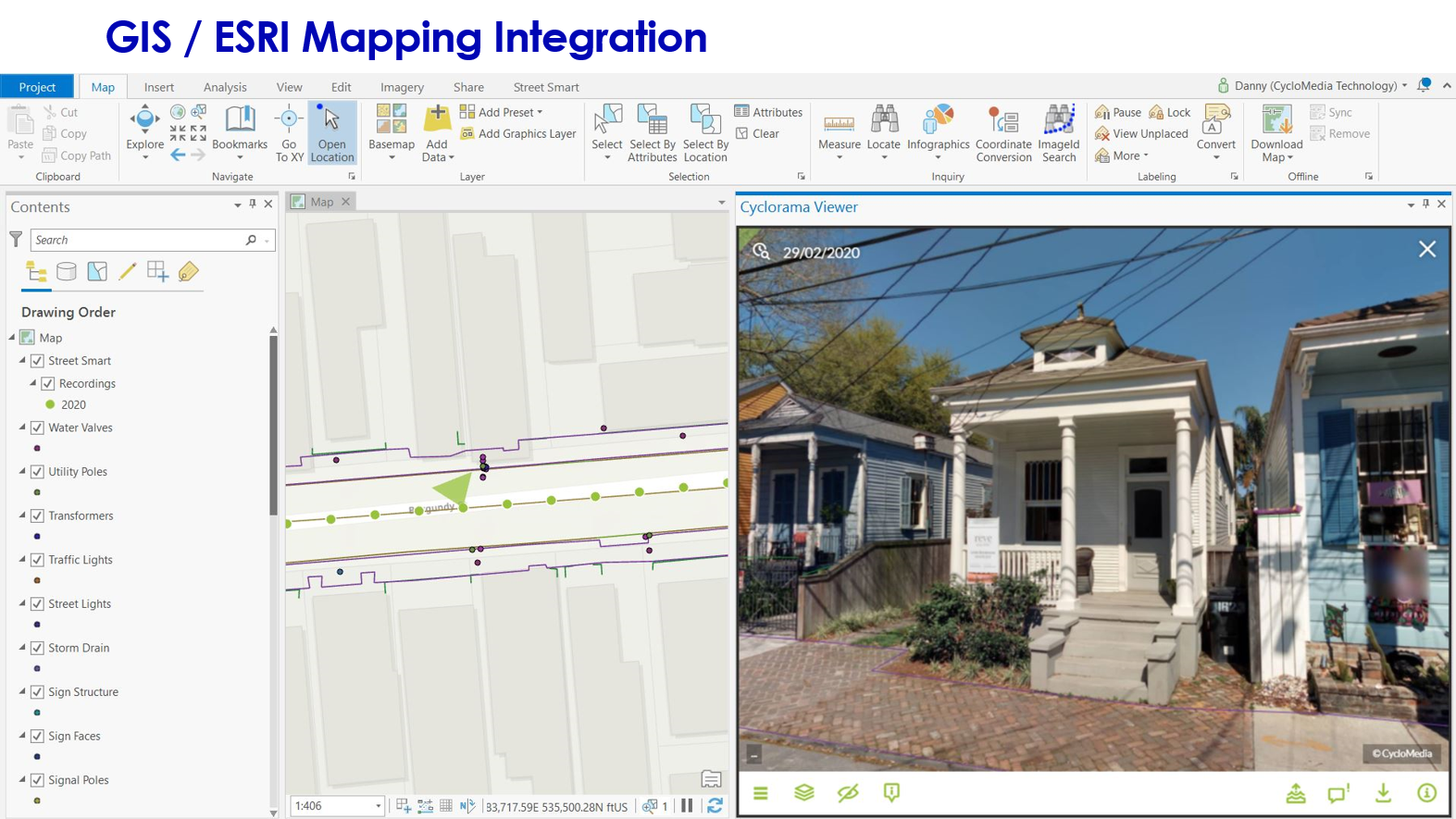Open Cyclorama image information icon
The height and width of the screenshot is (819, 1456).
point(1427,793)
